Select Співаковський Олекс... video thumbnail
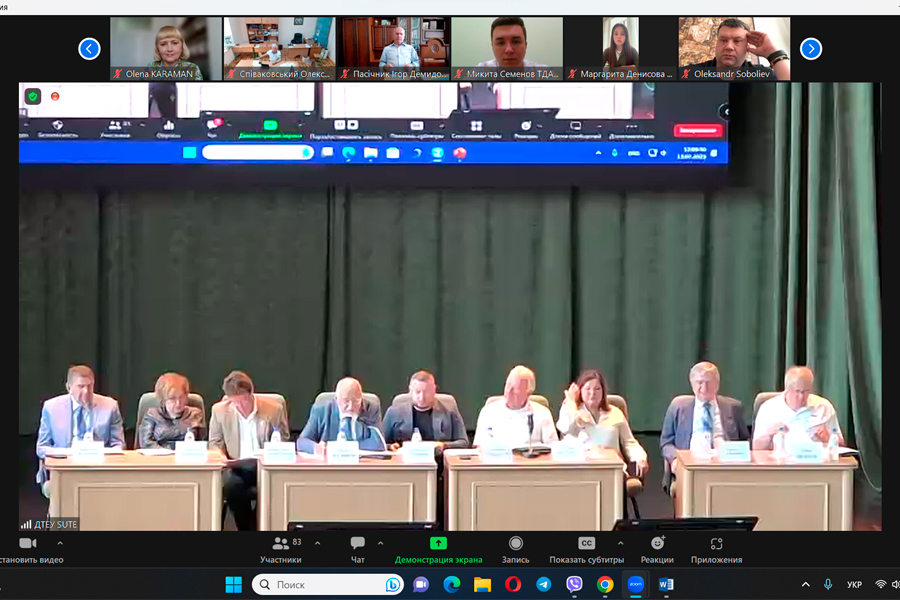 click(280, 48)
